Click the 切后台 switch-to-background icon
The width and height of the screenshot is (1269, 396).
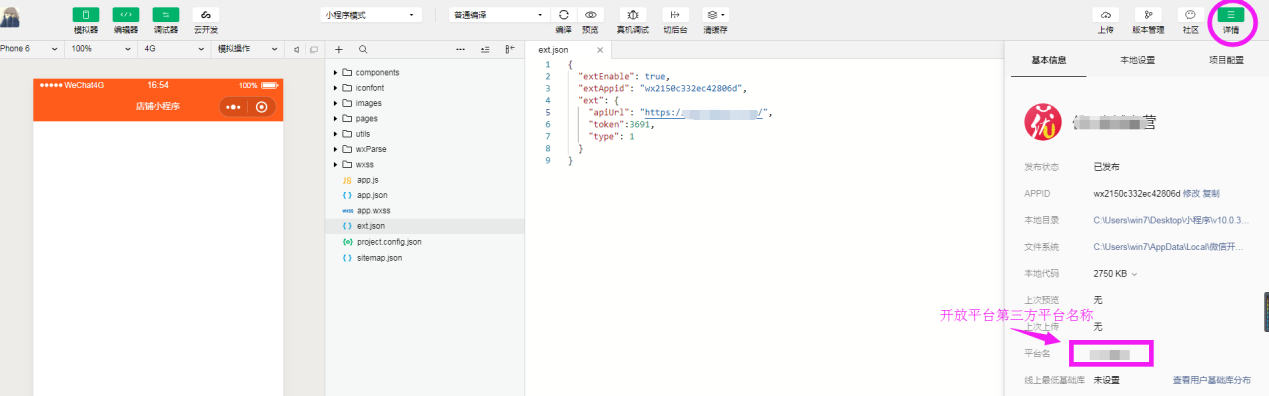coord(675,15)
